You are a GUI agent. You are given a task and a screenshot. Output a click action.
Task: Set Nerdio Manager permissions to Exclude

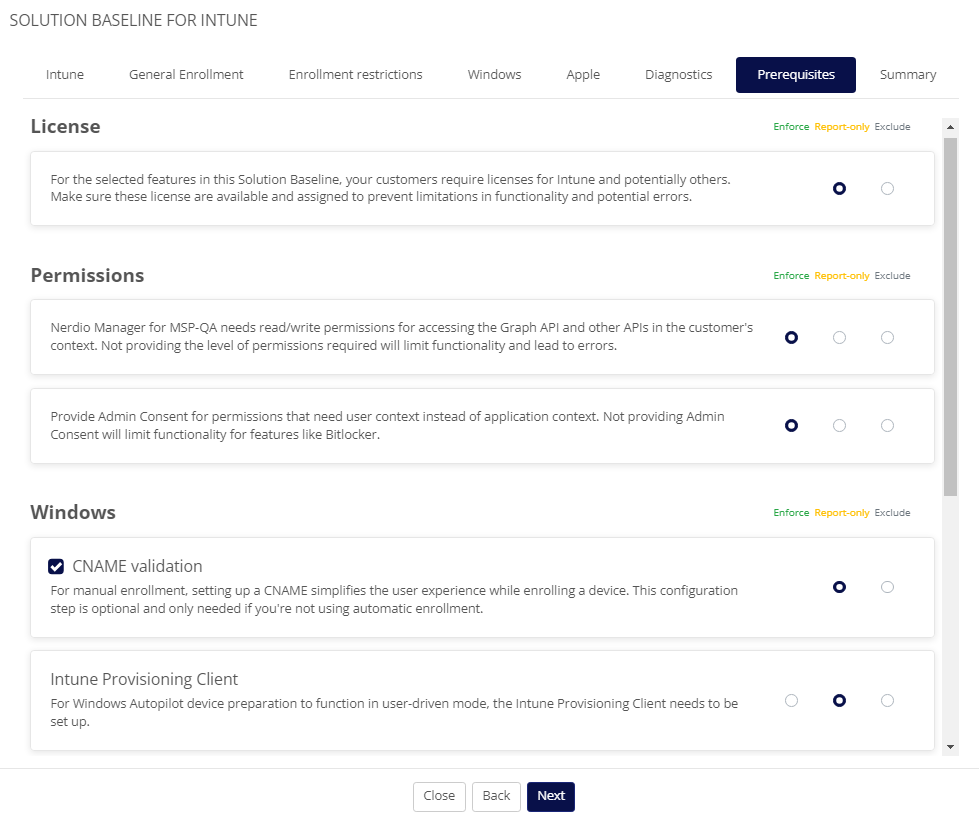click(887, 338)
